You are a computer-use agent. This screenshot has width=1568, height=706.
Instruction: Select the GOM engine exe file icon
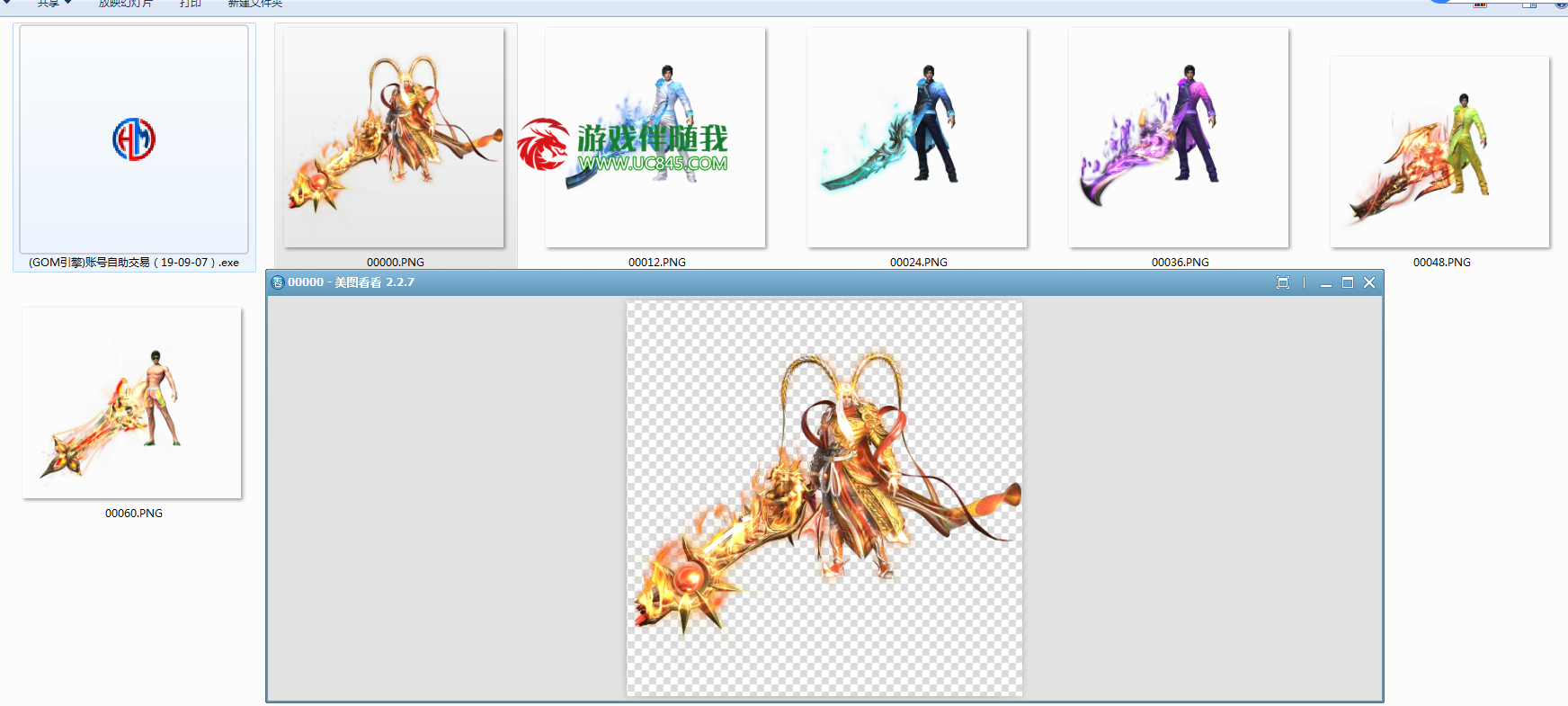point(134,139)
